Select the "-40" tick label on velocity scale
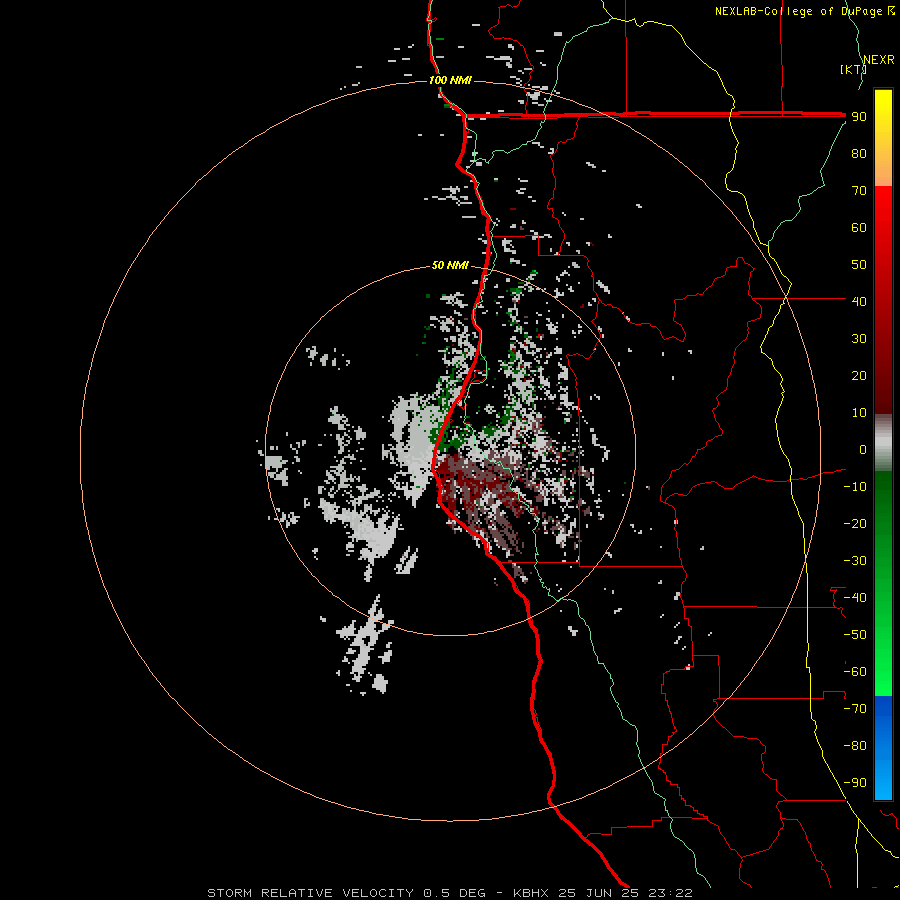Viewport: 900px width, 900px height. coord(855,598)
